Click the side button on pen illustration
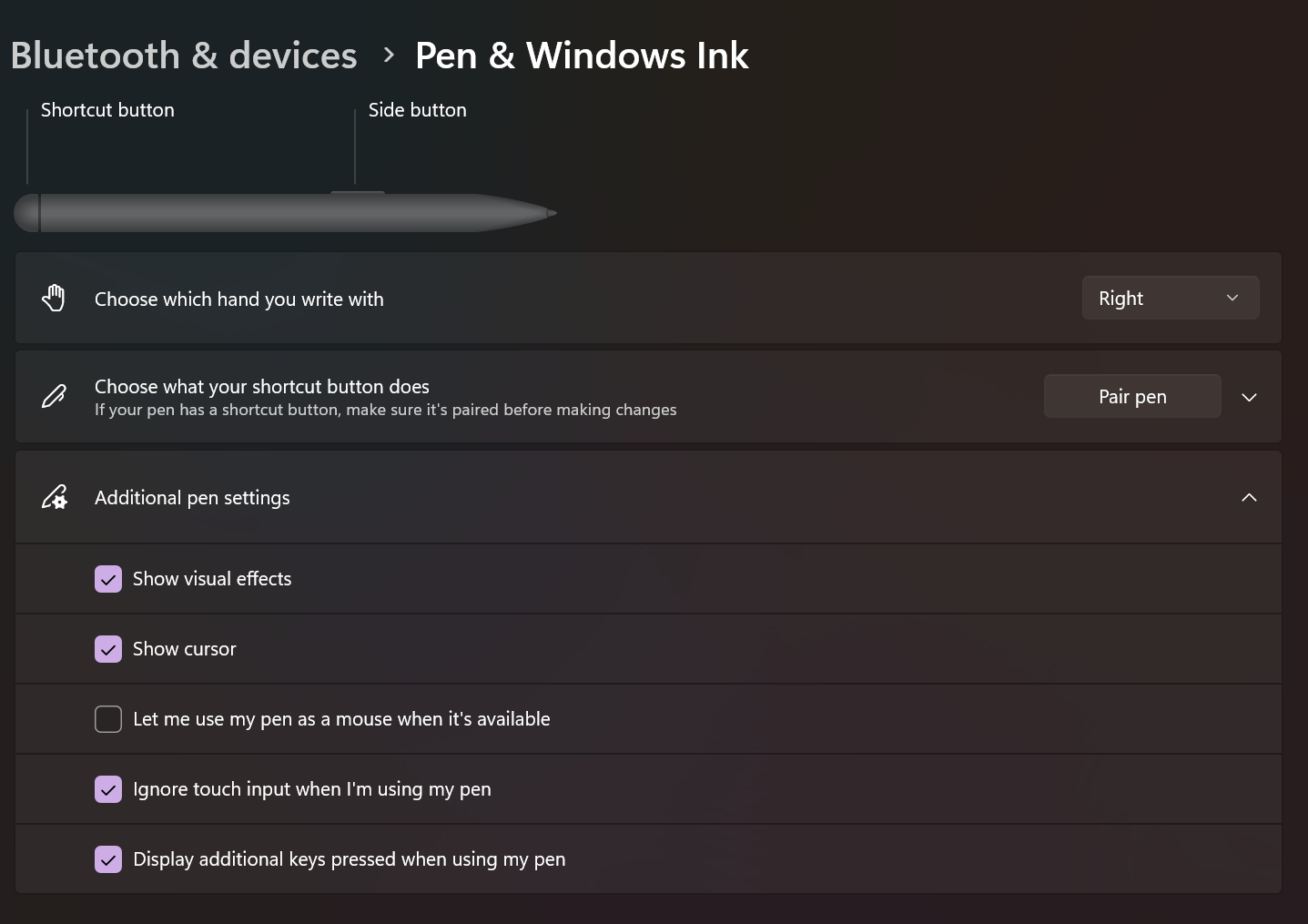This screenshot has width=1308, height=924. (357, 193)
